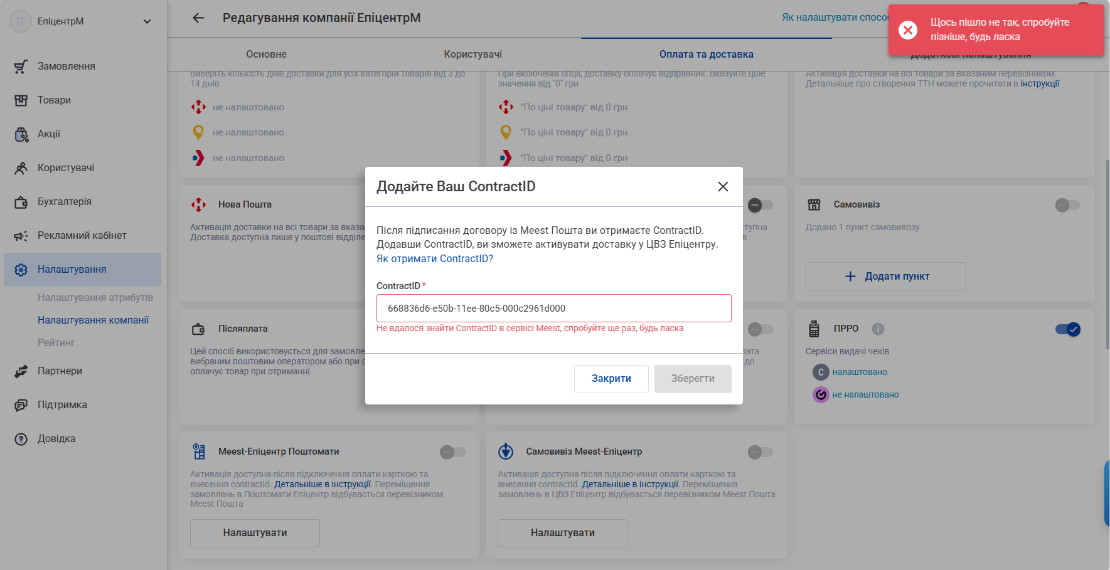
Task: Click the ПРРО cash register icon
Action: pos(813,329)
